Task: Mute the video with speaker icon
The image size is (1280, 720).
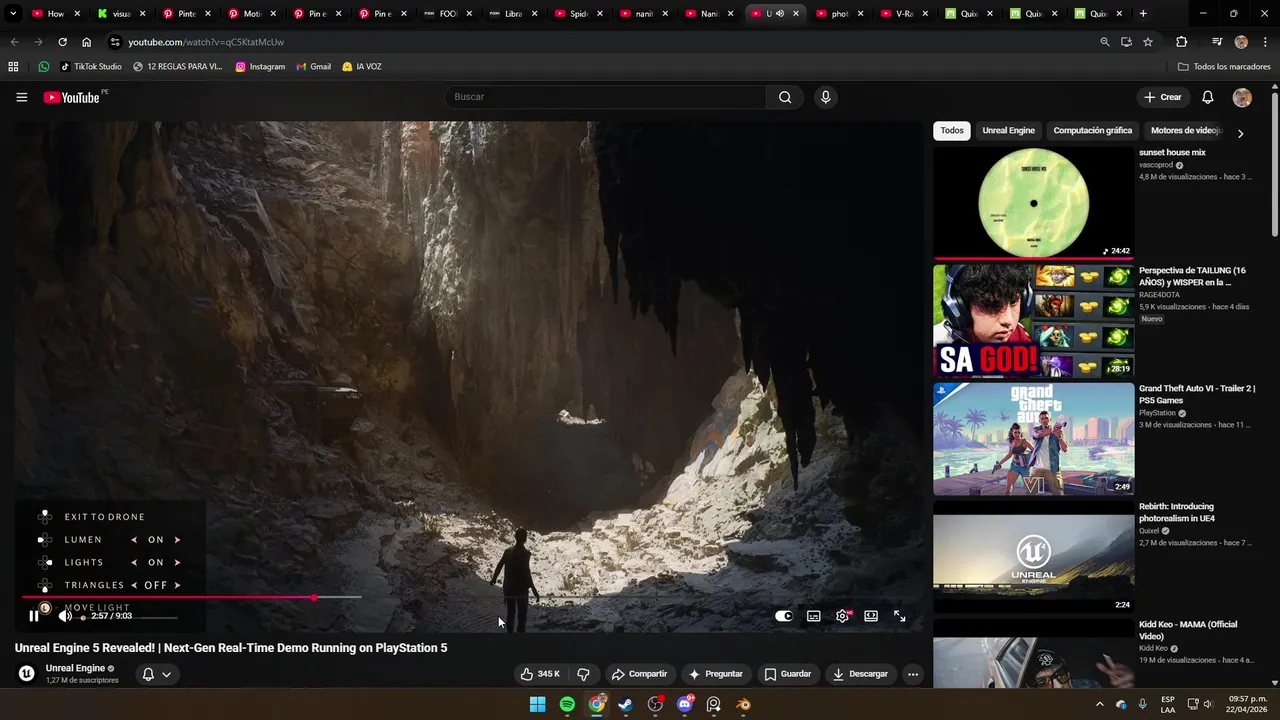Action: point(64,616)
